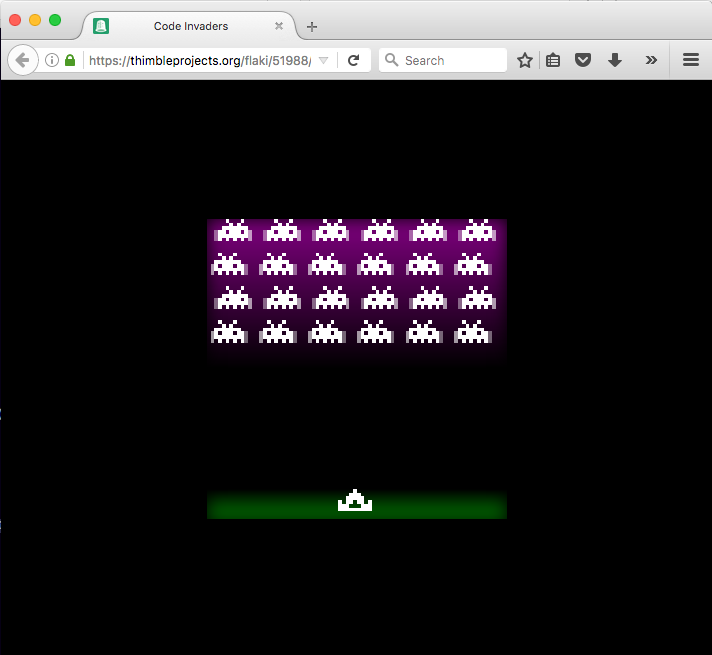Image resolution: width=712 pixels, height=655 pixels.
Task: Click the player ship in the green bar
Action: [x=355, y=501]
